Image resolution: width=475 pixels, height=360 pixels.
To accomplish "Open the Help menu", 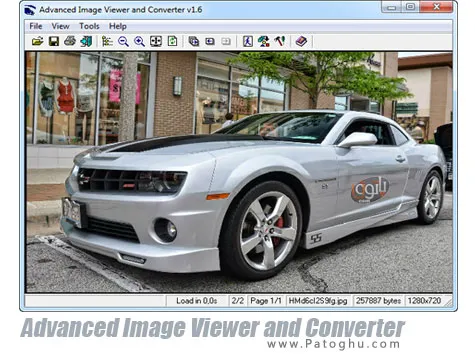I will [x=118, y=26].
